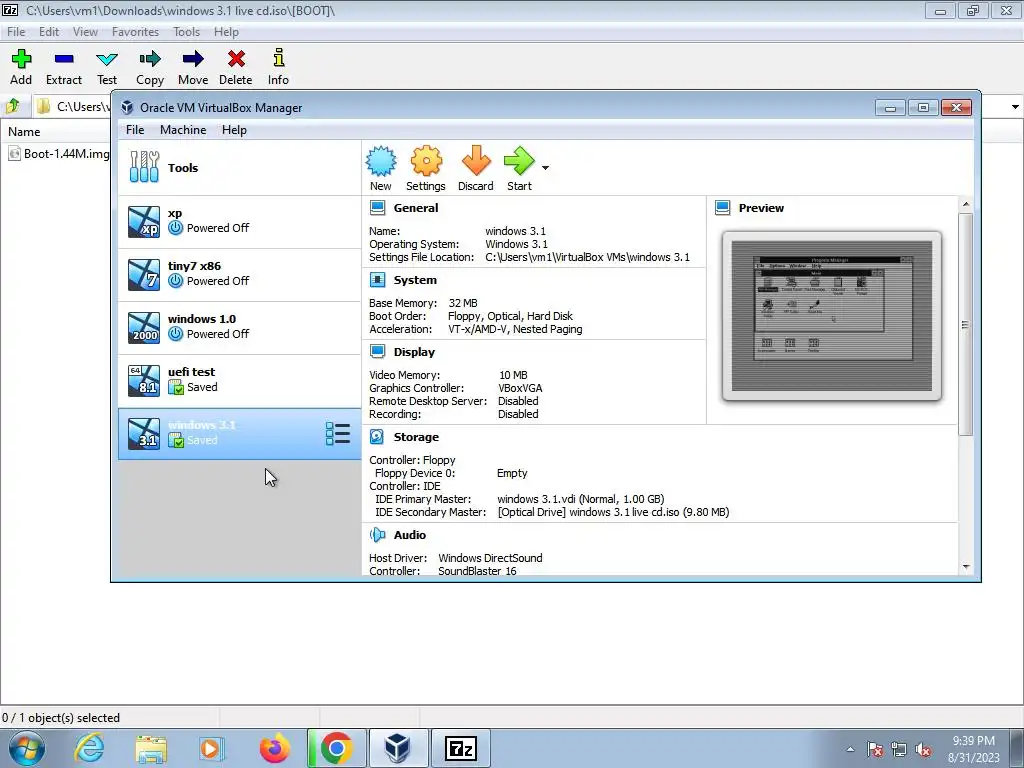Click the windows 3.1 VM OS icon
Screen dimensions: 1024x768
144,434
